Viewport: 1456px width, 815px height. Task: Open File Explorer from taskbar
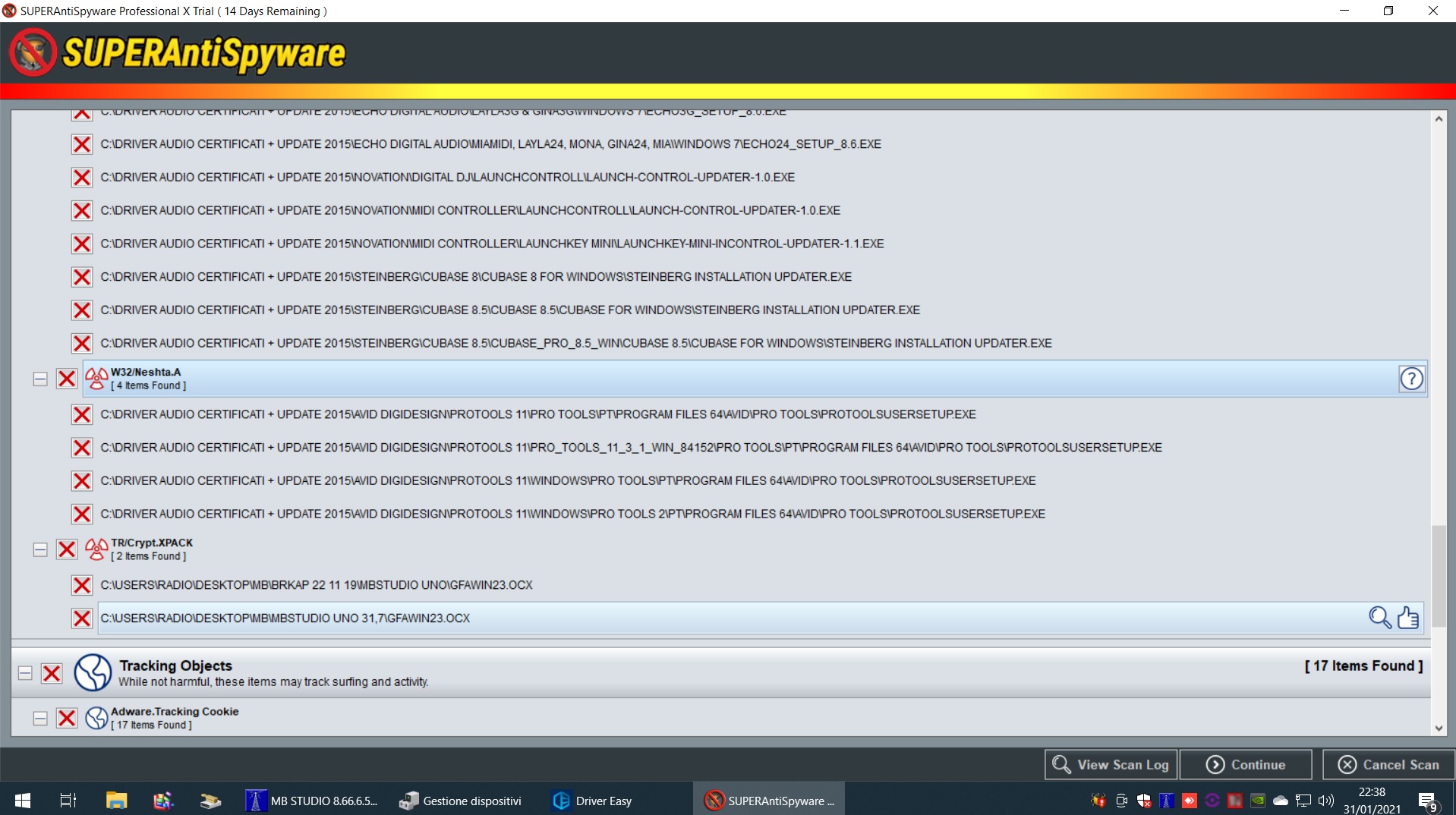click(116, 801)
